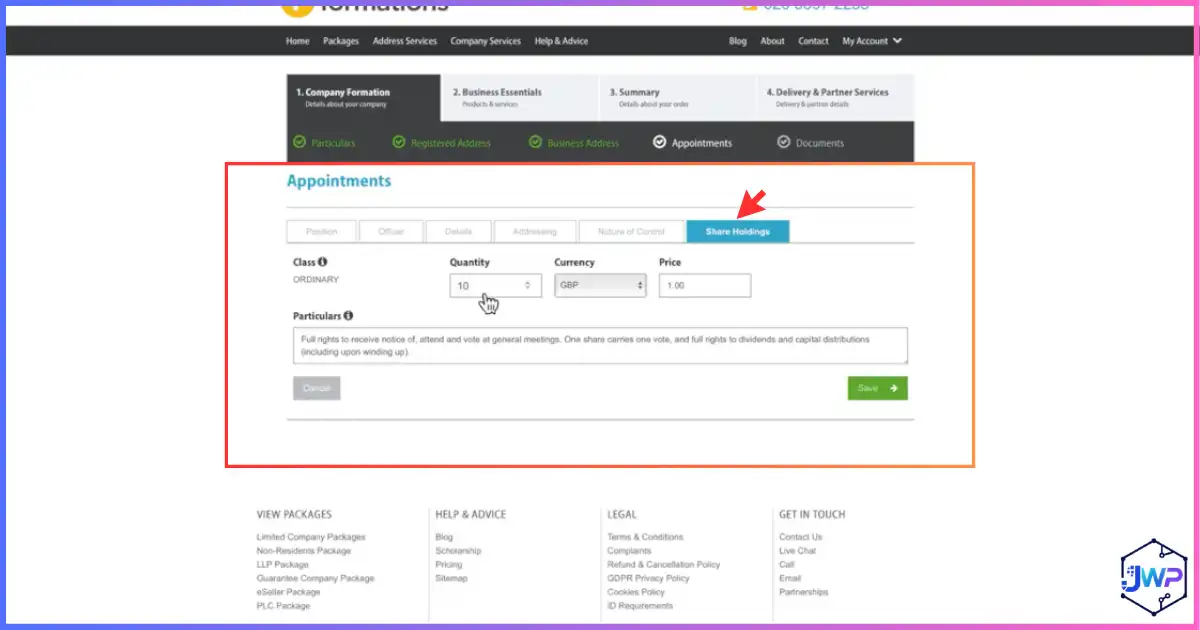
Task: Switch to the Details tab
Action: (x=458, y=231)
